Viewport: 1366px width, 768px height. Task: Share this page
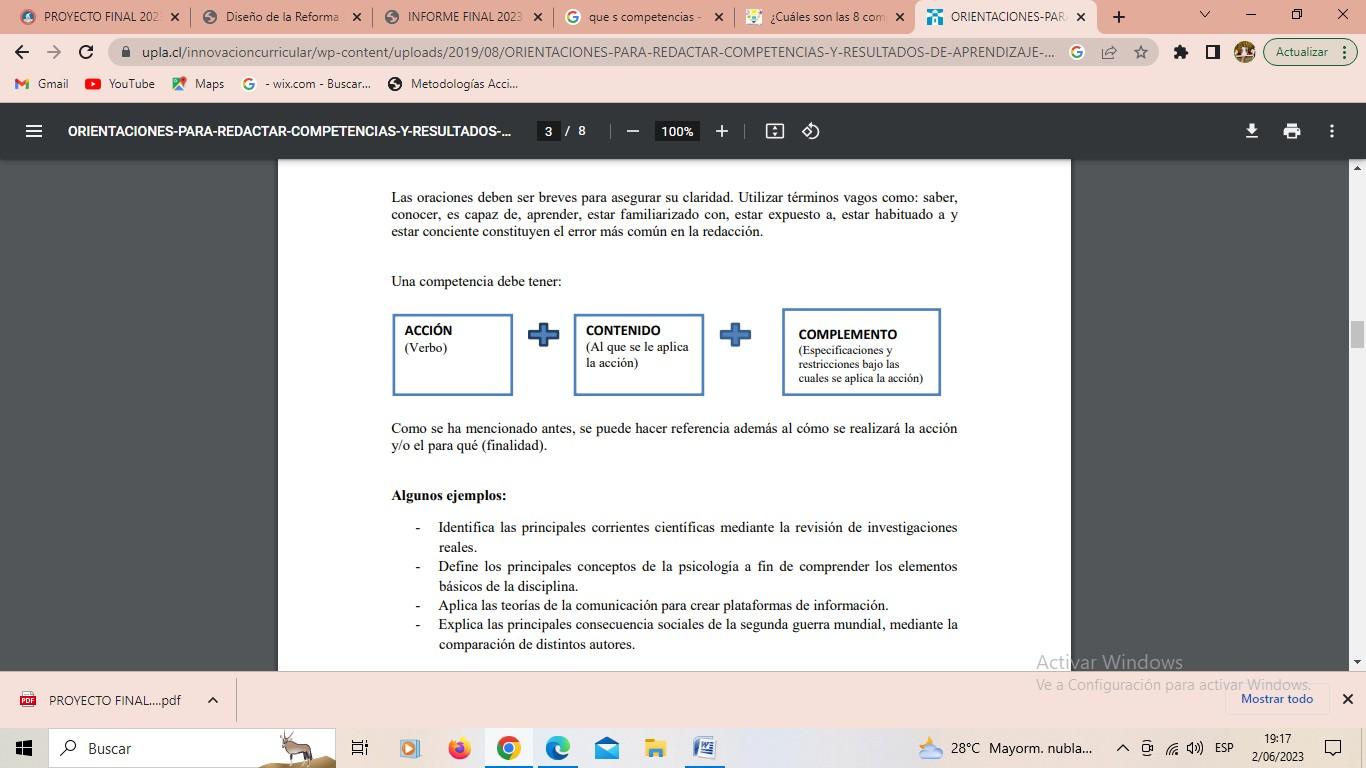point(1109,52)
